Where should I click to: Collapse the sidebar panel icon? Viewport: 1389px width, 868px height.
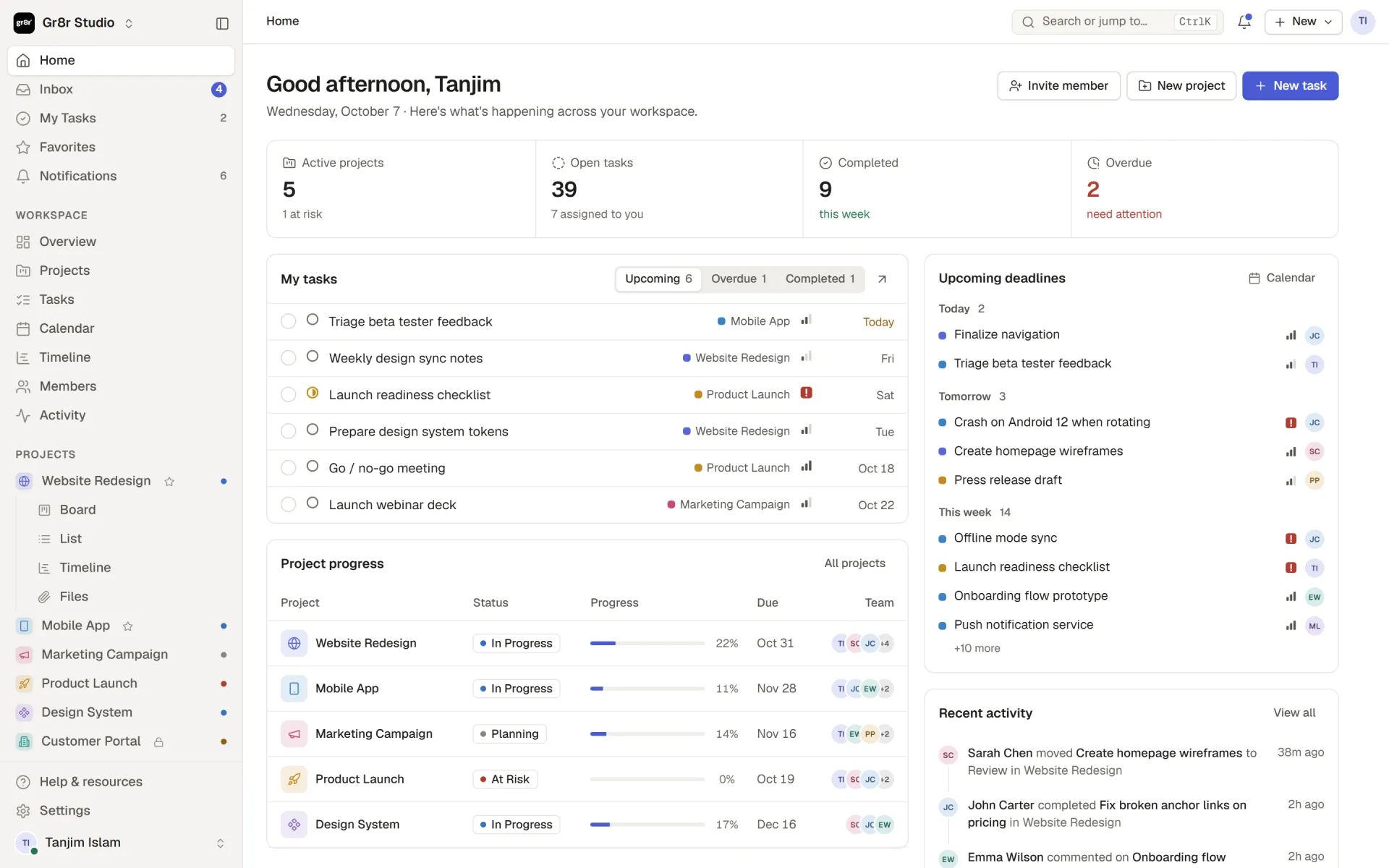[x=222, y=23]
